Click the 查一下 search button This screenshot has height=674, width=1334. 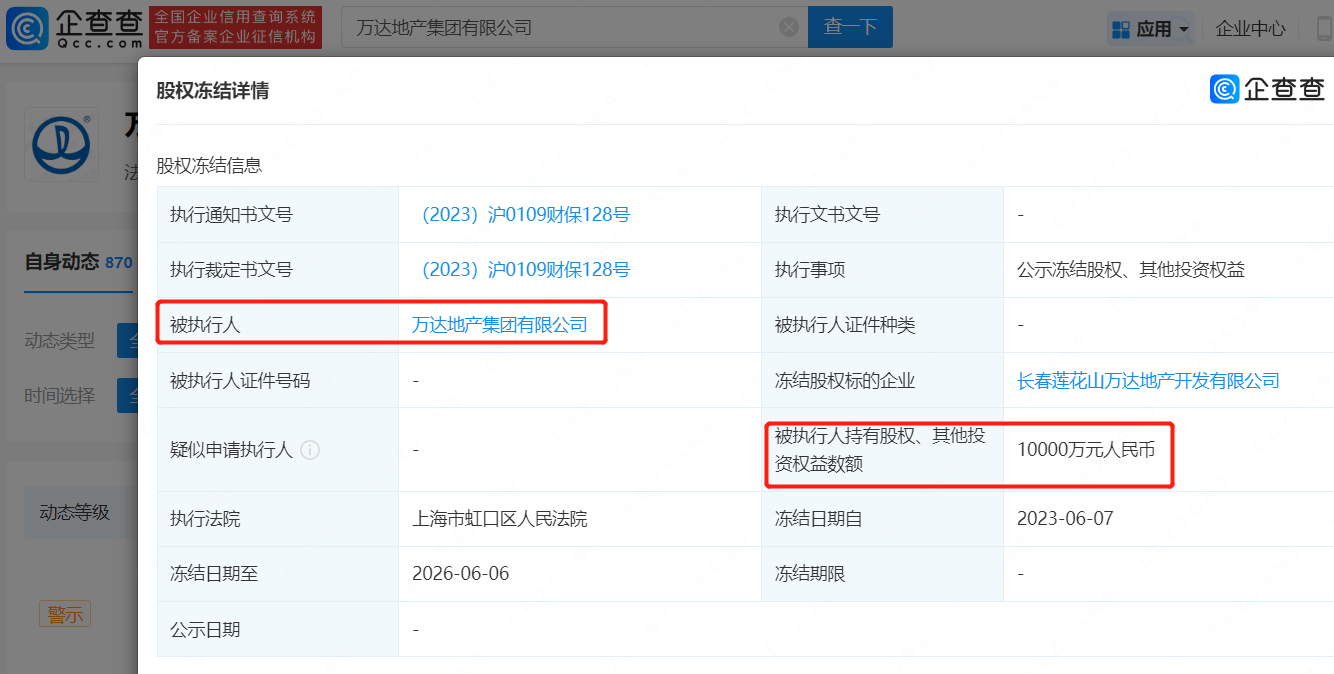(x=850, y=28)
